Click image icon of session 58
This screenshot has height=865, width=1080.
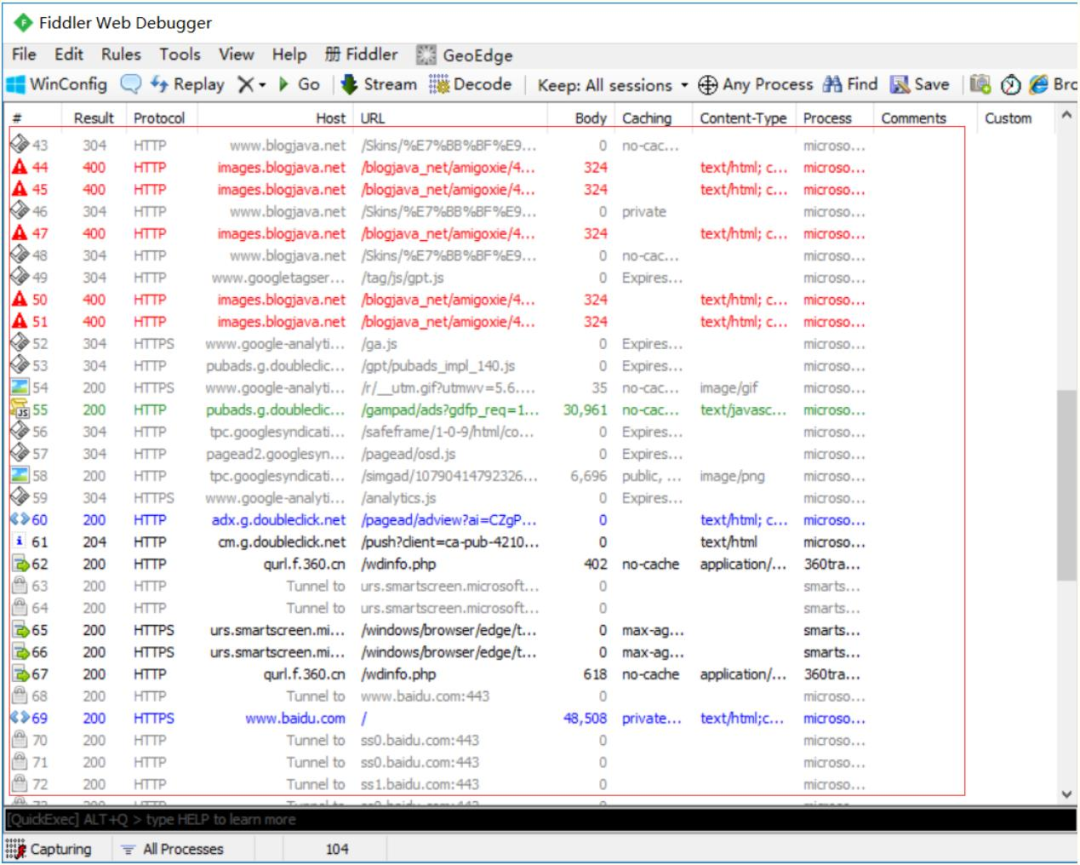tap(19, 475)
